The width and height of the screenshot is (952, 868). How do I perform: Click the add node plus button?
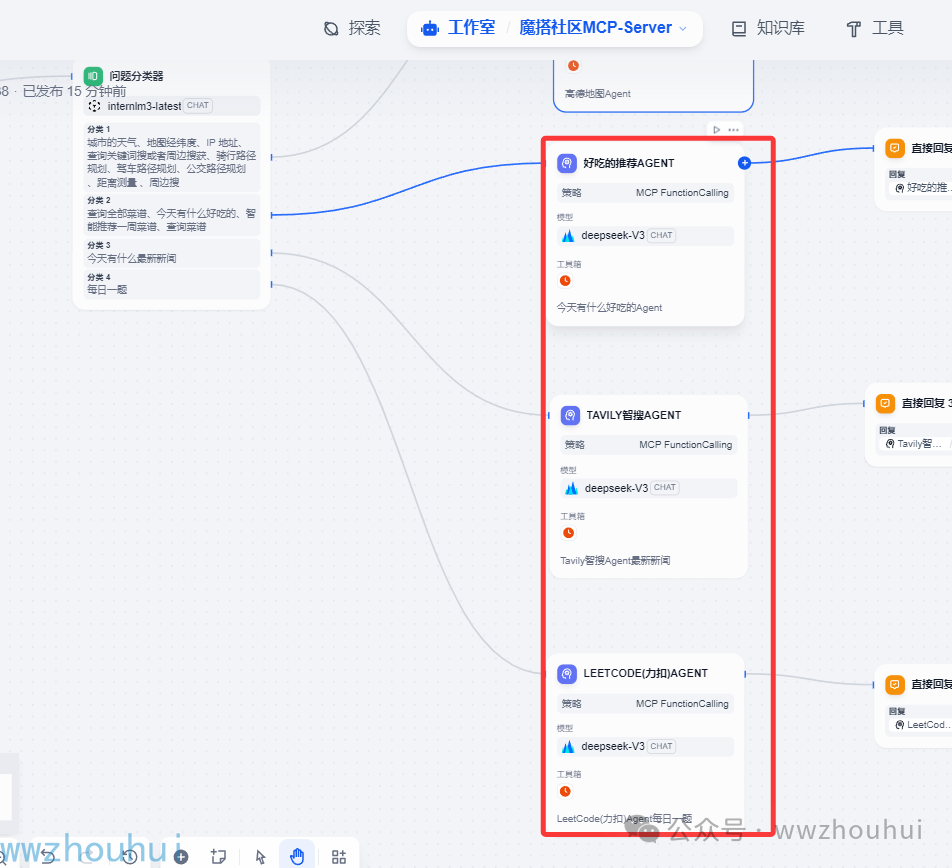pos(181,857)
